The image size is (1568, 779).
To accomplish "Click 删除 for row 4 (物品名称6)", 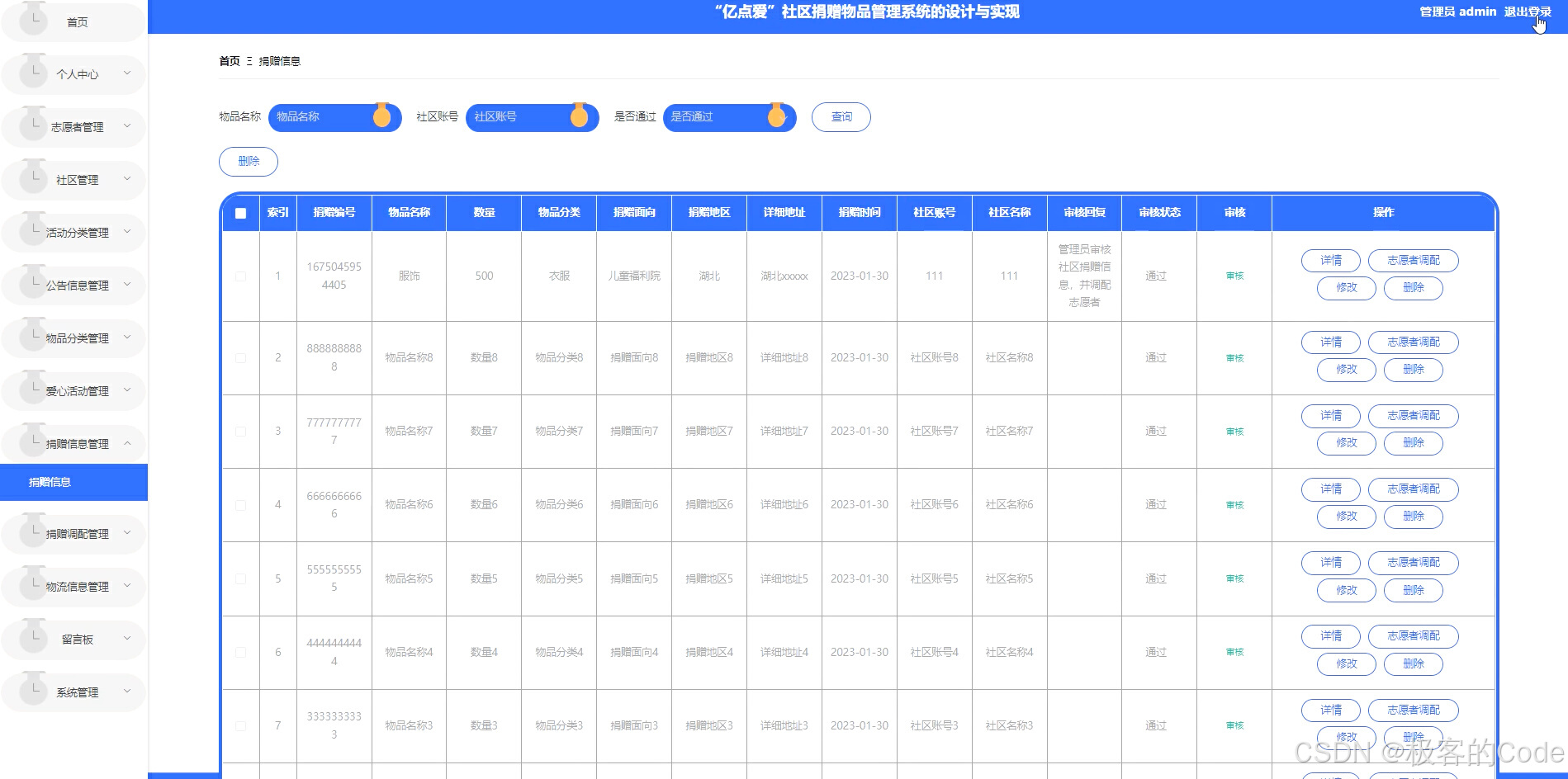I will (1413, 517).
